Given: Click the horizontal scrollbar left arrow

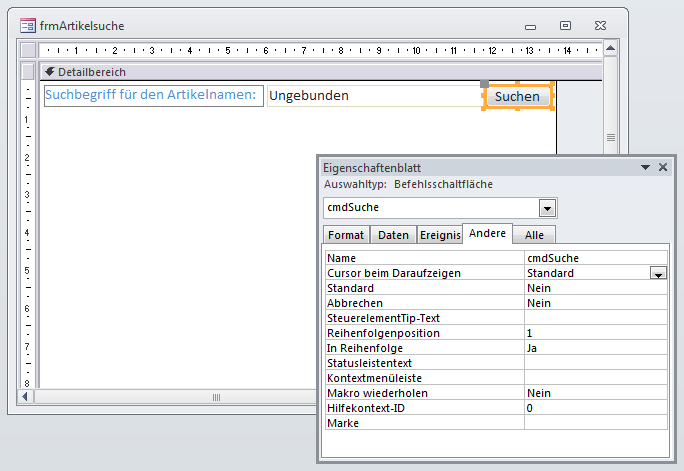Looking at the screenshot, I should pos(25,397).
